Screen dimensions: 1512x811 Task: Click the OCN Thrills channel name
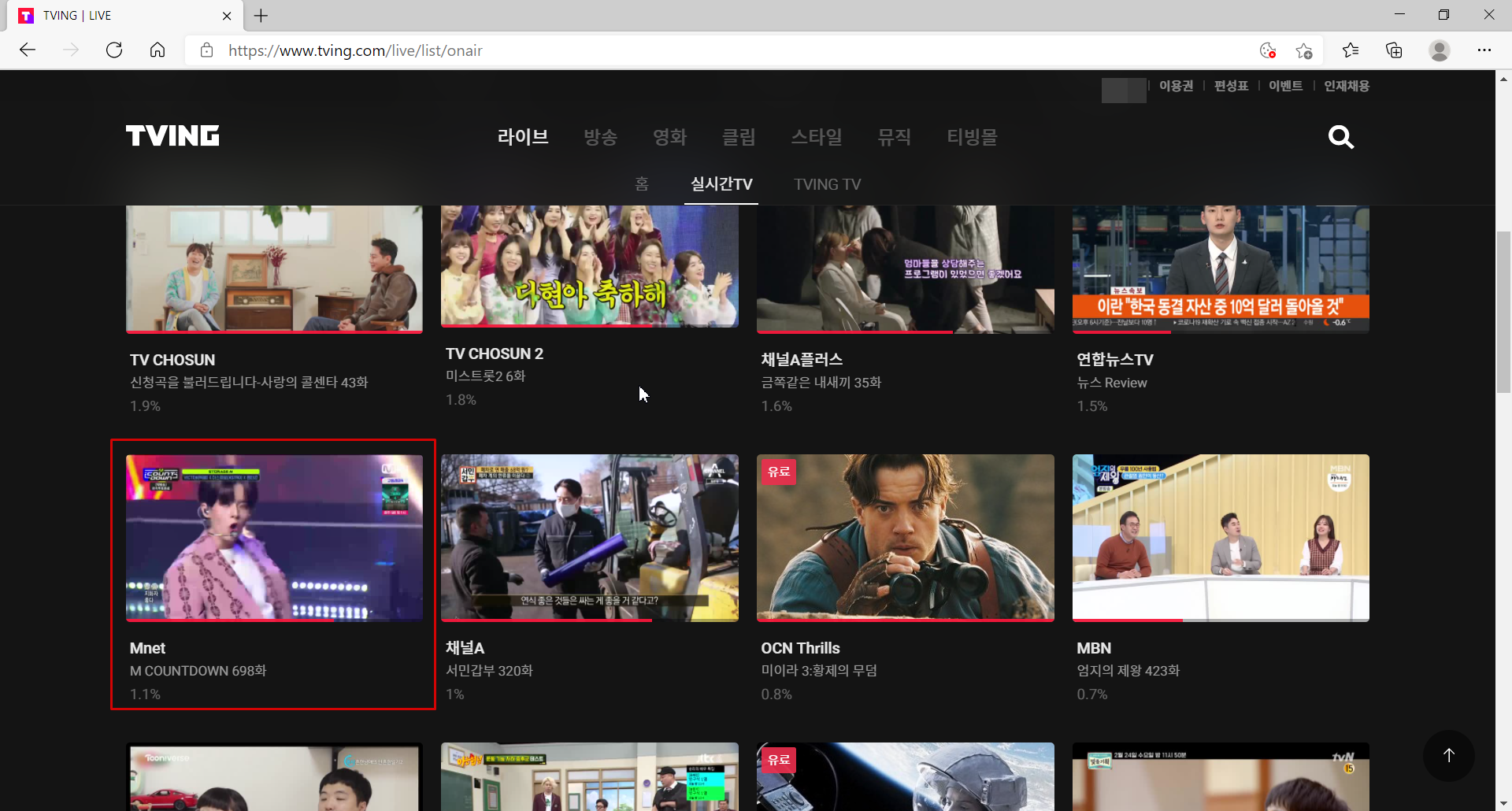(x=800, y=648)
